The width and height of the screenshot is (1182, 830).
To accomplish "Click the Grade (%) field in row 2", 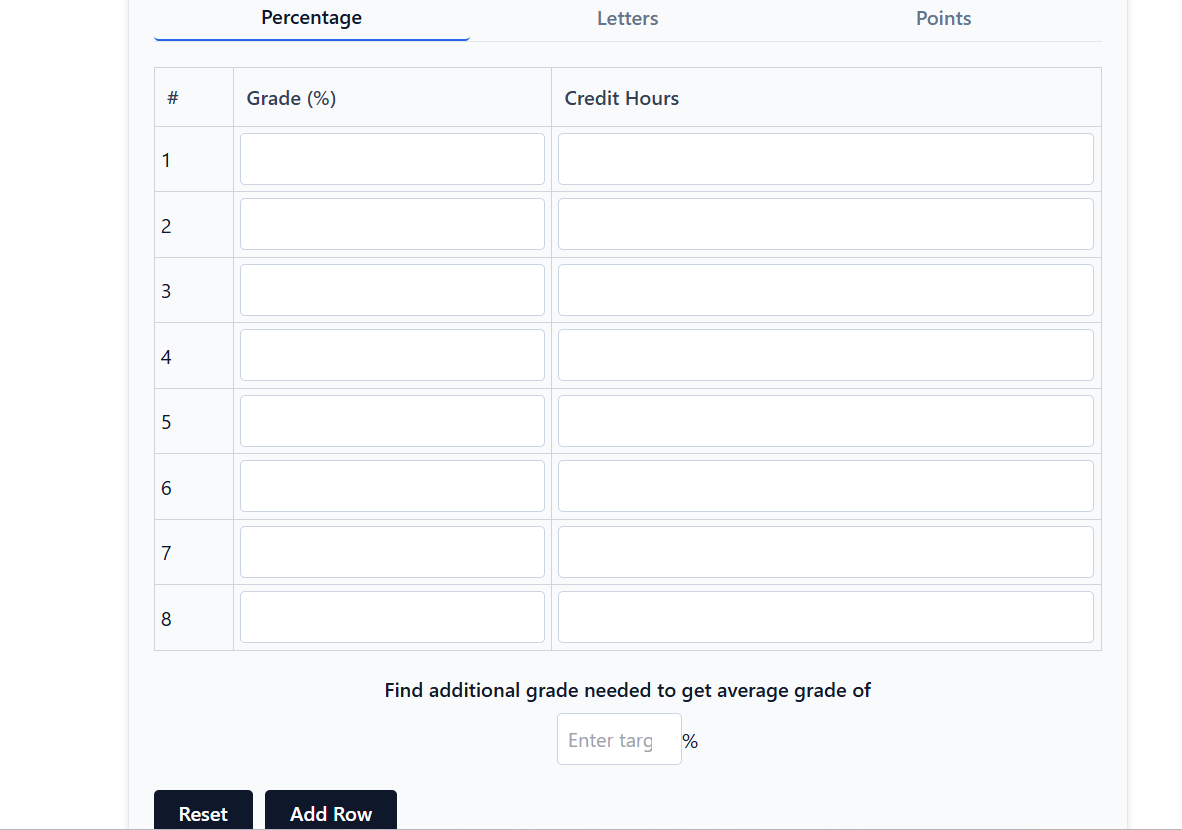I will [x=392, y=224].
